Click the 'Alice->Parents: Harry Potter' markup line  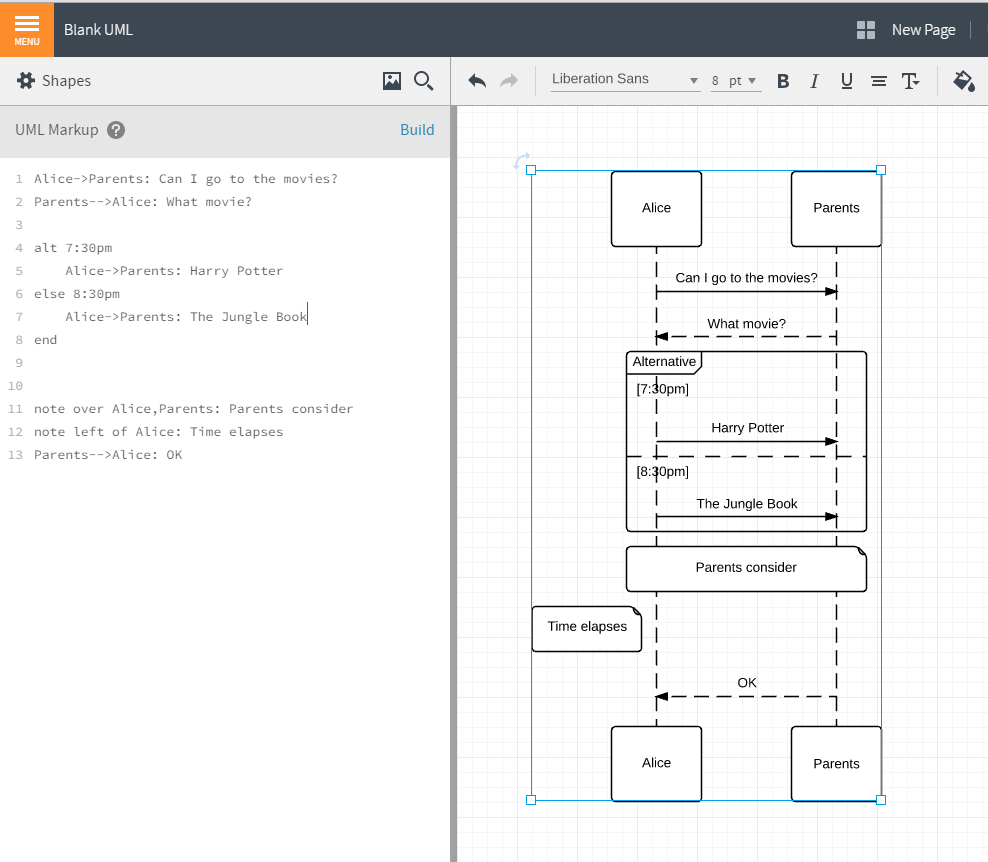tap(174, 271)
